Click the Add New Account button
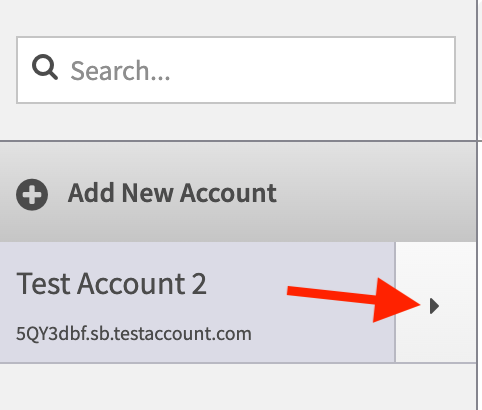This screenshot has width=482, height=410. pos(238,193)
